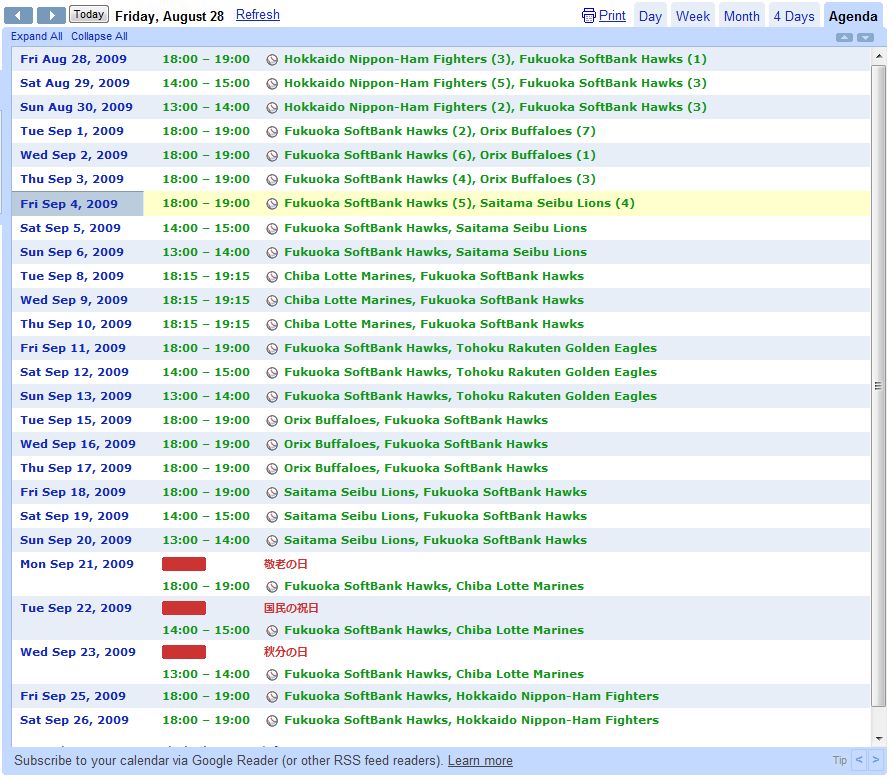
Task: Expand Wed Sep 9 Chiba Lotte Marines event
Action: (x=434, y=300)
